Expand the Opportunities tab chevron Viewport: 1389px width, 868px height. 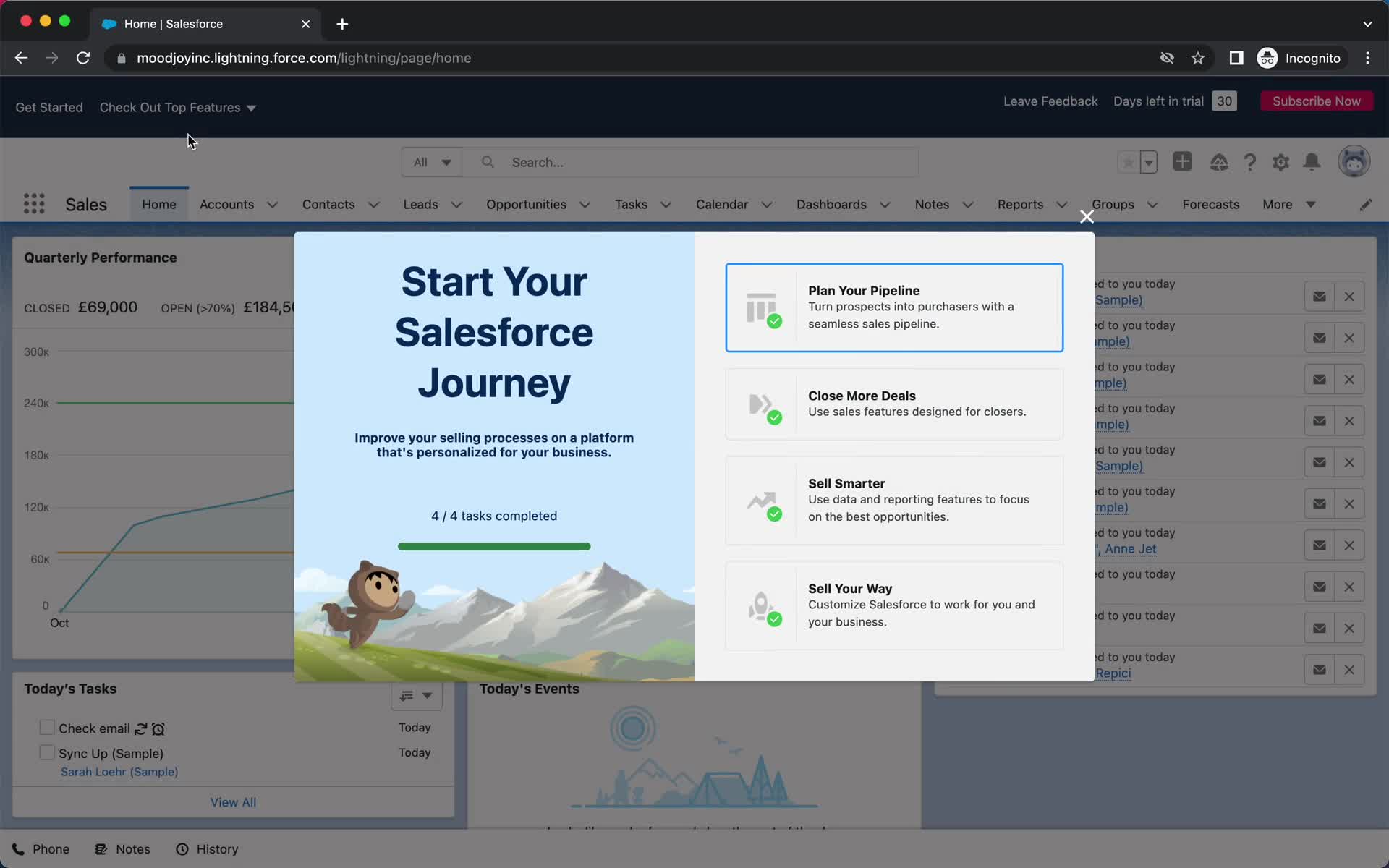point(585,205)
